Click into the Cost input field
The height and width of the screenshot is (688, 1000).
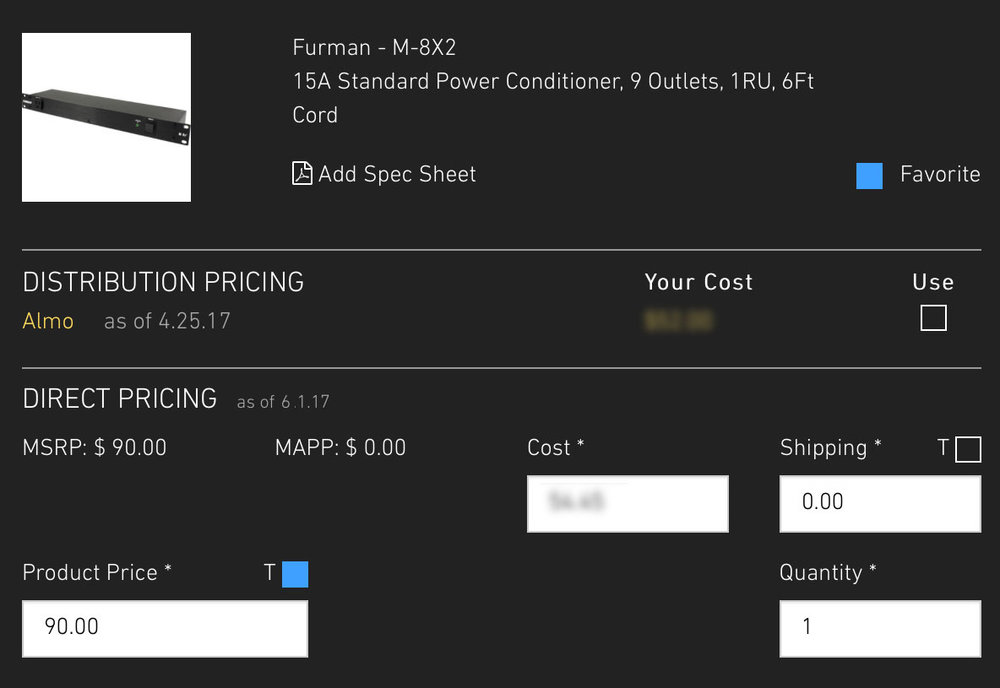click(x=627, y=503)
